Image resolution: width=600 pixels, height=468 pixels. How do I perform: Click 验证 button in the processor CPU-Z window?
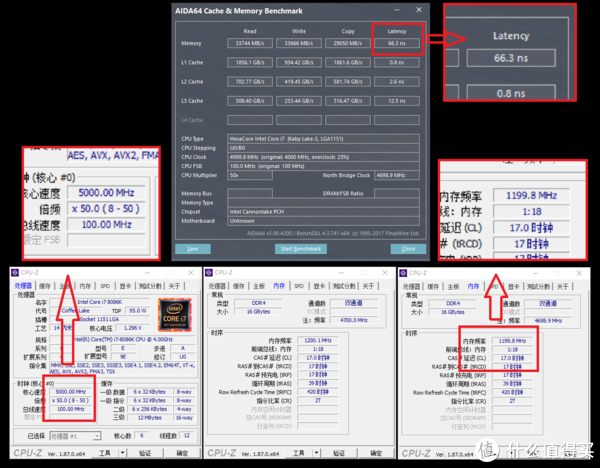145,453
